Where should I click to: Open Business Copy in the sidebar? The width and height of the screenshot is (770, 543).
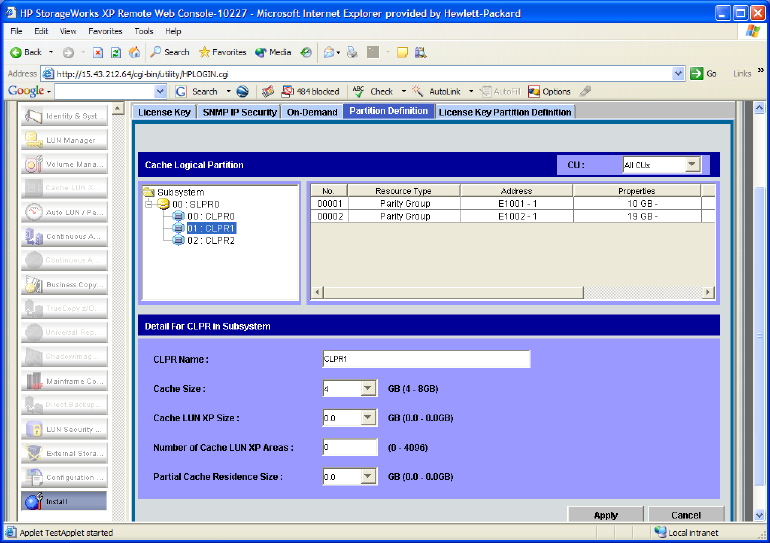click(x=63, y=285)
